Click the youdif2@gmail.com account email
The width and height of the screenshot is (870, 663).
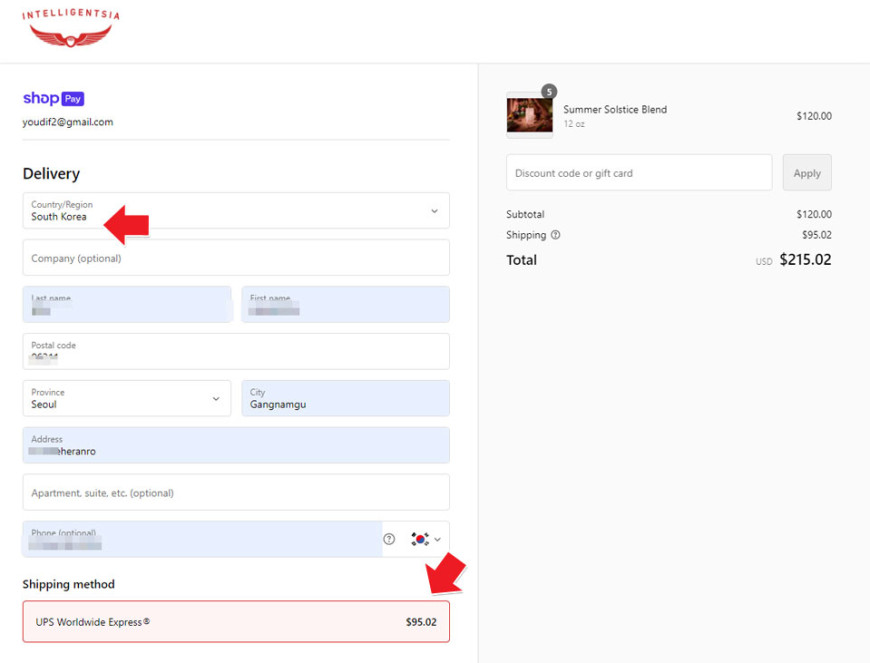68,122
